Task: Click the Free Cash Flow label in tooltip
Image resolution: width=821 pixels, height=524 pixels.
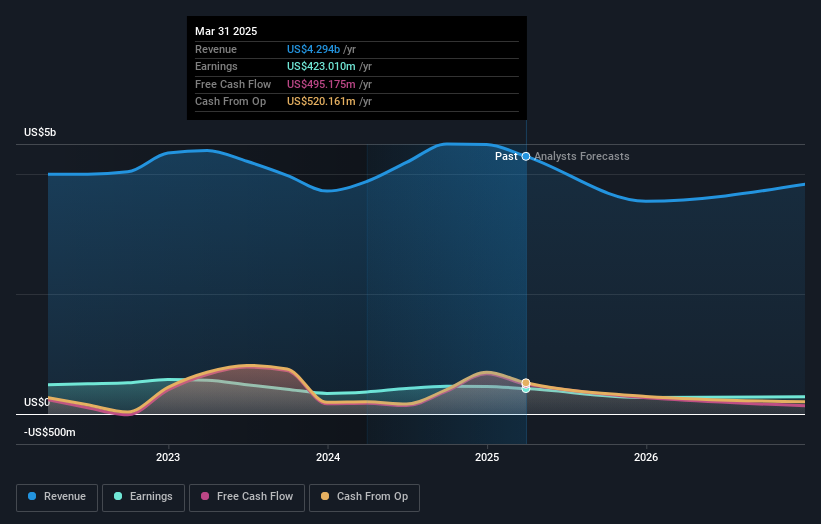Action: [233, 84]
